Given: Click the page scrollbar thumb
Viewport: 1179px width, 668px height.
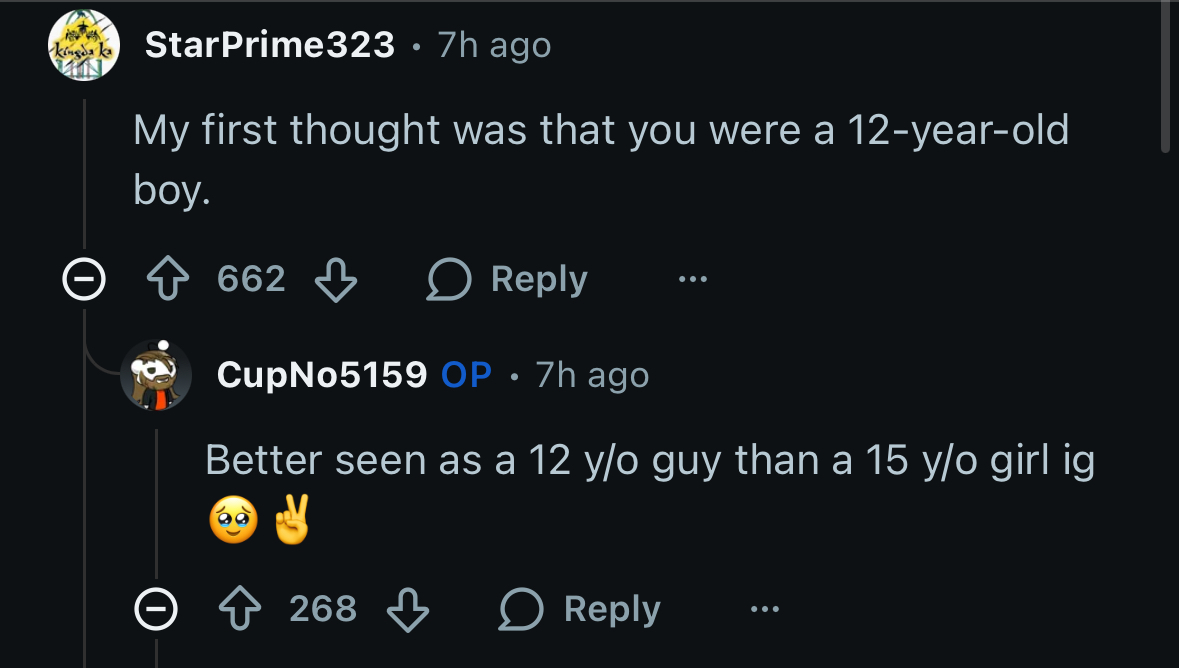Looking at the screenshot, I should tap(1164, 77).
